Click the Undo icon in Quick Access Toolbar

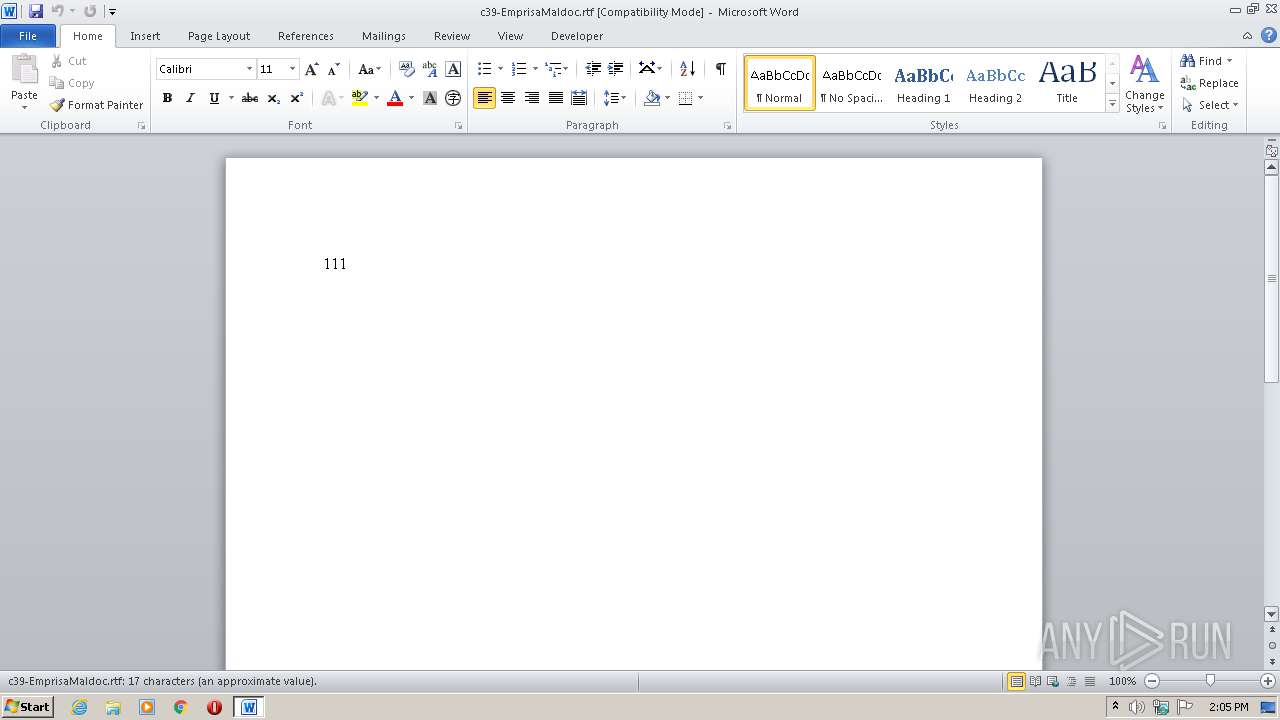(x=57, y=11)
